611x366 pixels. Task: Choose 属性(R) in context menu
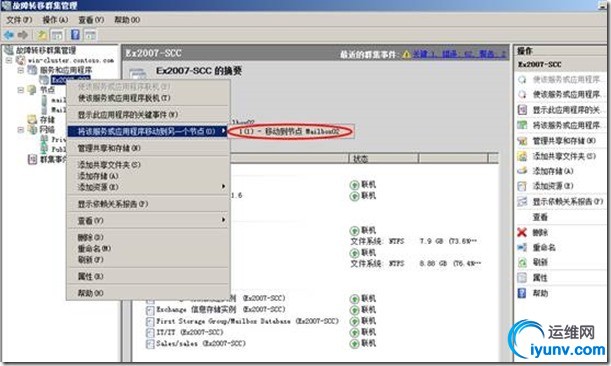[x=148, y=276]
